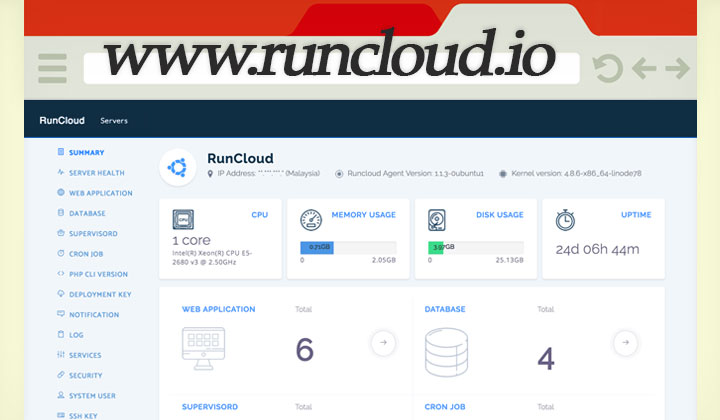720x420 pixels.
Task: Click the Supervisord card heading
Action: [x=210, y=407]
